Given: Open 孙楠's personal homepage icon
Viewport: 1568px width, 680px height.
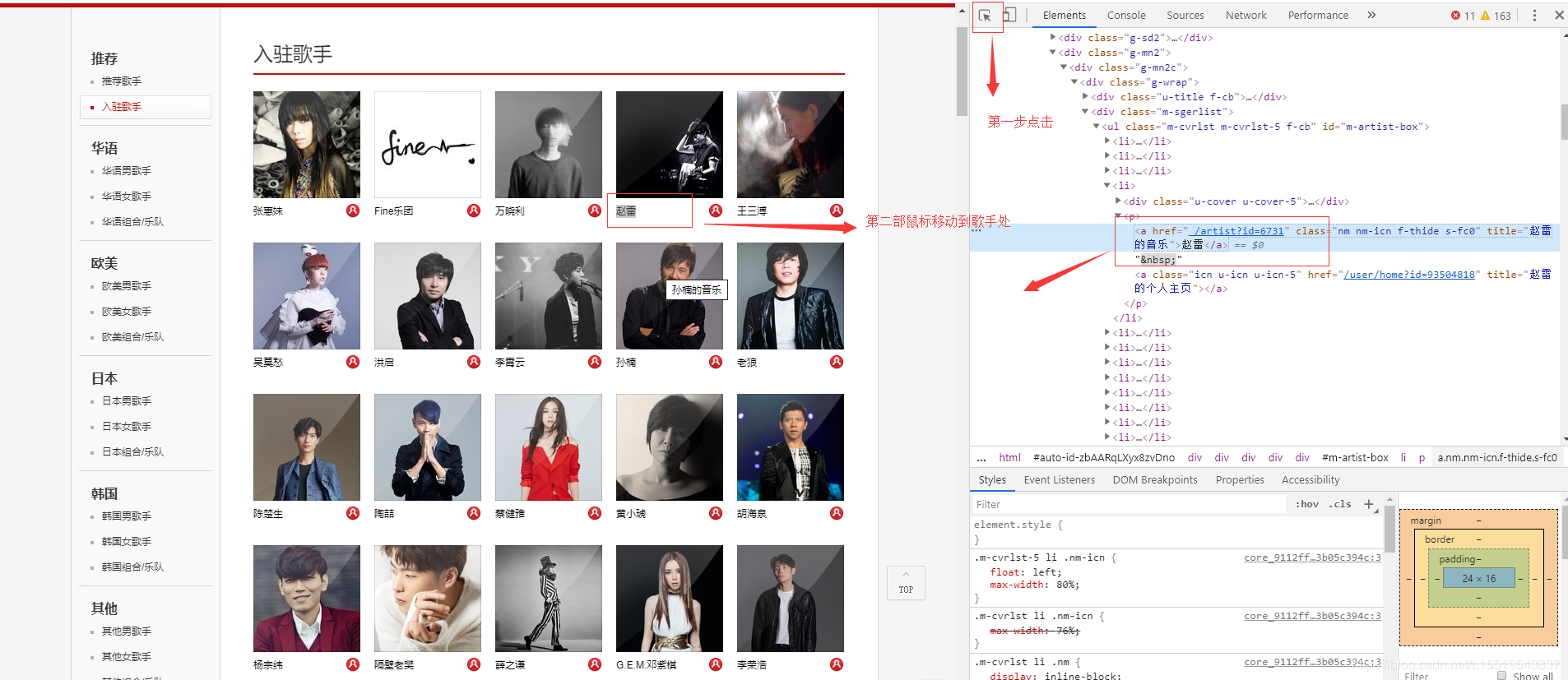Looking at the screenshot, I should coord(716,362).
